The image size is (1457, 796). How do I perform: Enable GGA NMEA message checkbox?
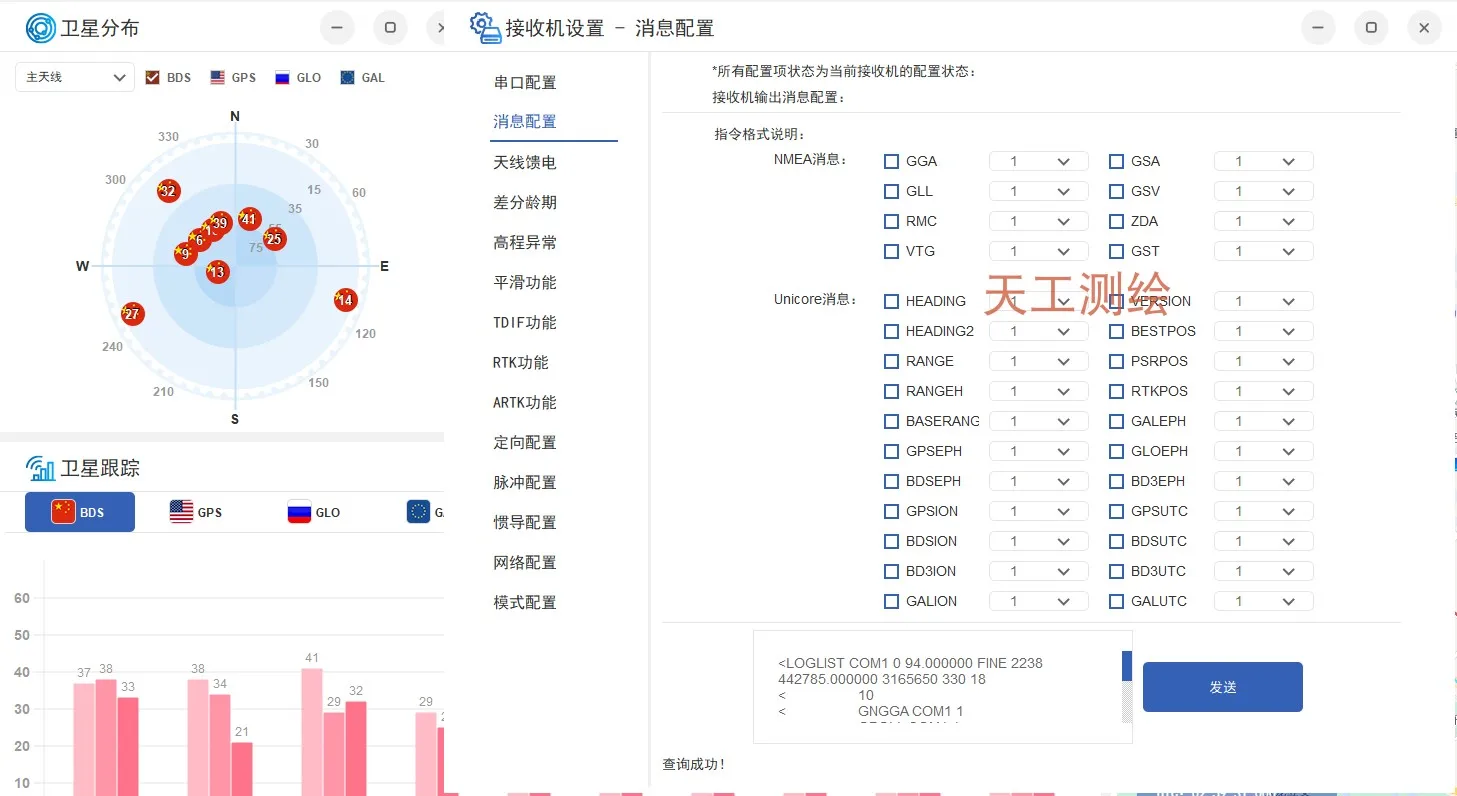892,161
